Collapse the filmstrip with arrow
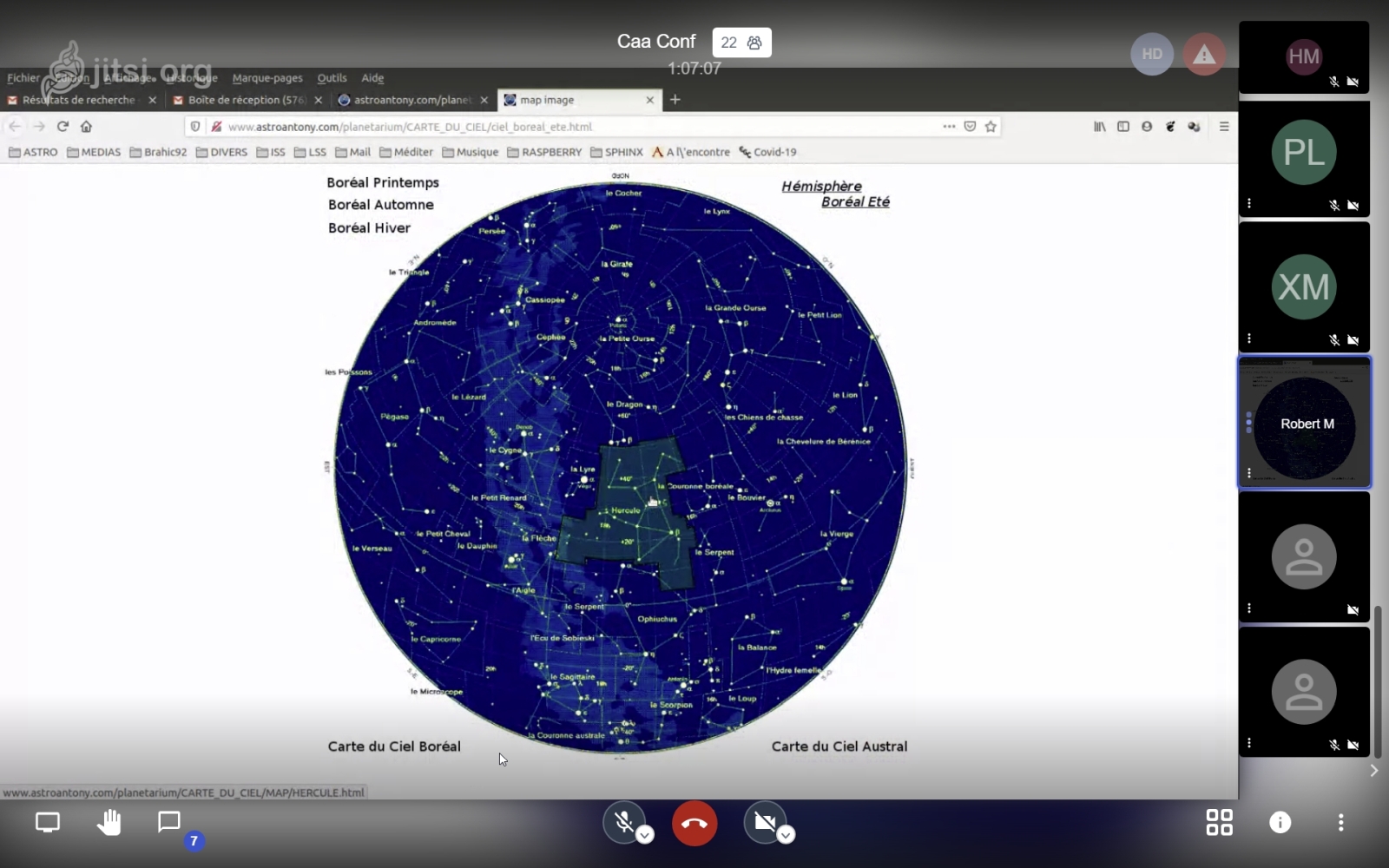Viewport: 1389px width, 868px height. point(1373,771)
